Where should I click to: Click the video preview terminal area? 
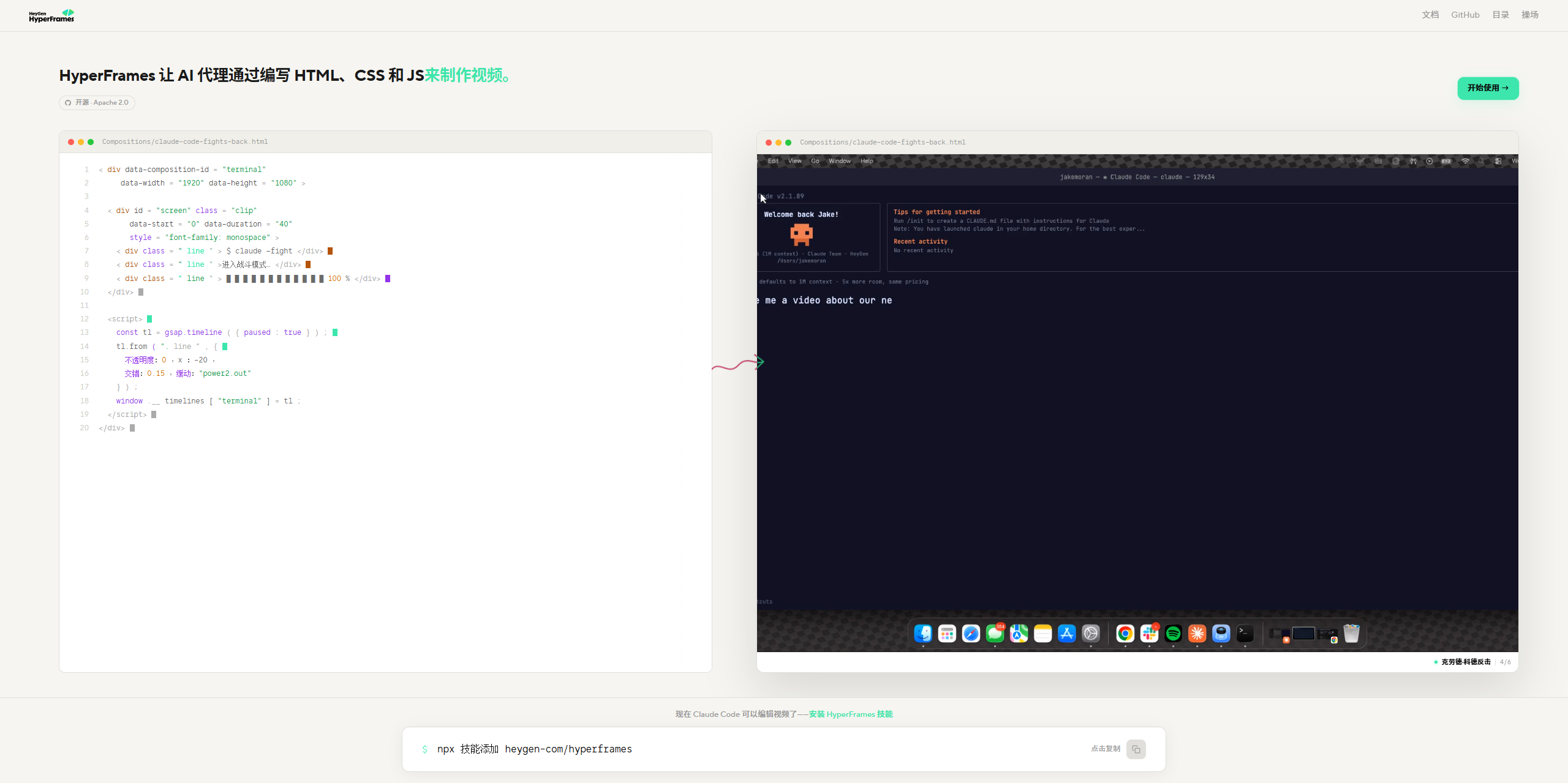click(1137, 403)
